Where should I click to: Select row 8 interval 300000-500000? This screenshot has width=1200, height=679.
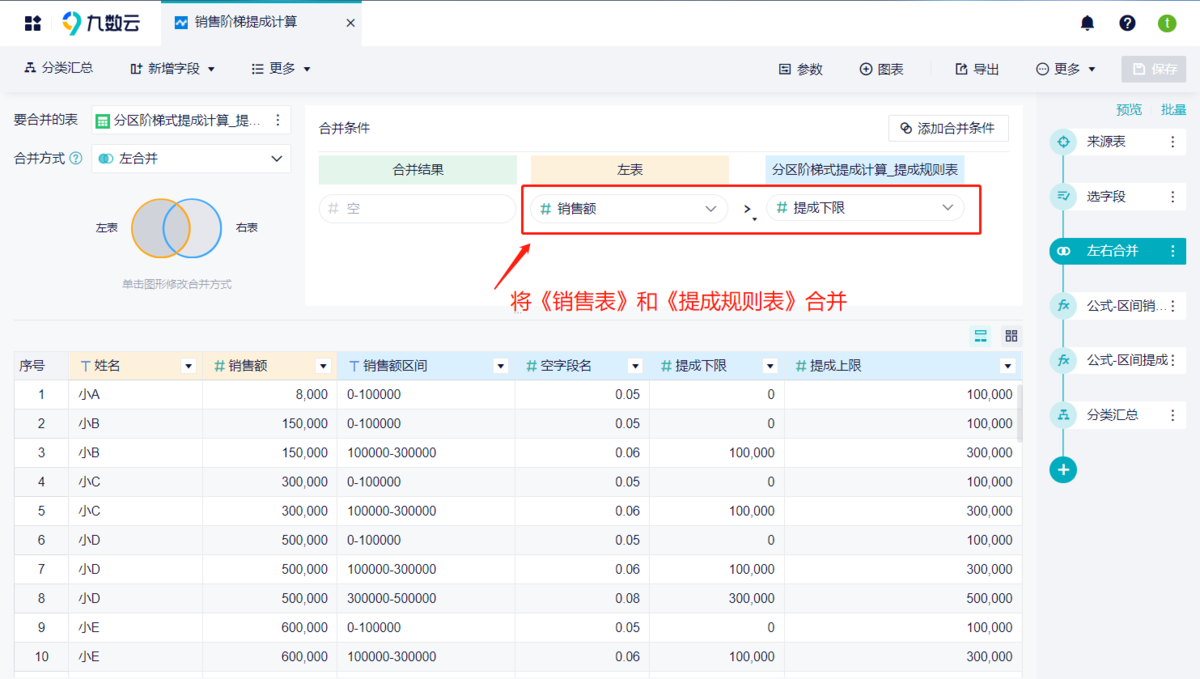point(426,599)
